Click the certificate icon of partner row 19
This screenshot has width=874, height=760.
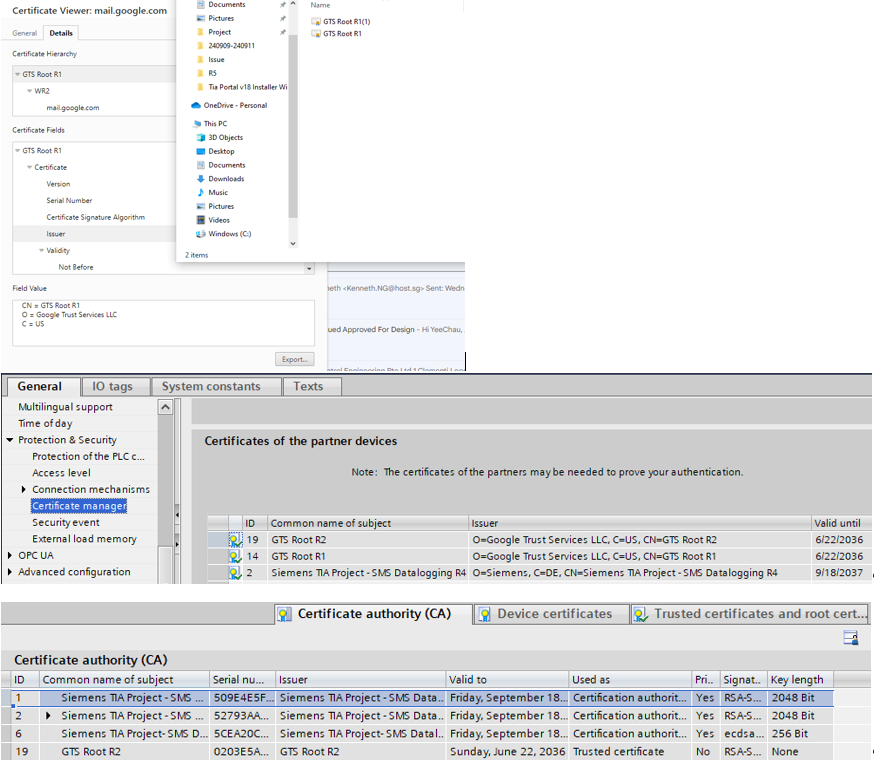235,540
